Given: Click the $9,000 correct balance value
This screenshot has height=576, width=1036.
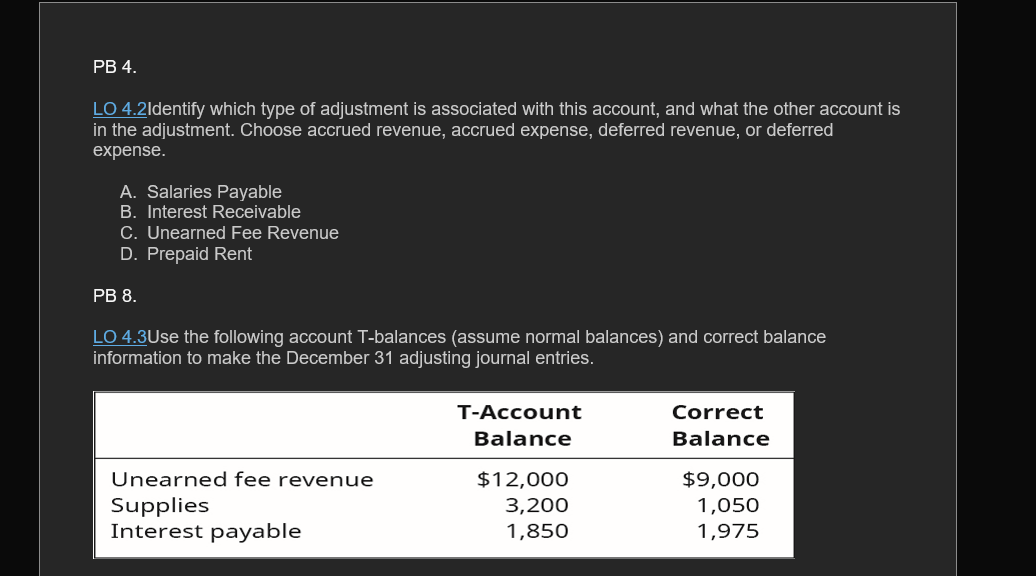Looking at the screenshot, I should coord(721,480).
